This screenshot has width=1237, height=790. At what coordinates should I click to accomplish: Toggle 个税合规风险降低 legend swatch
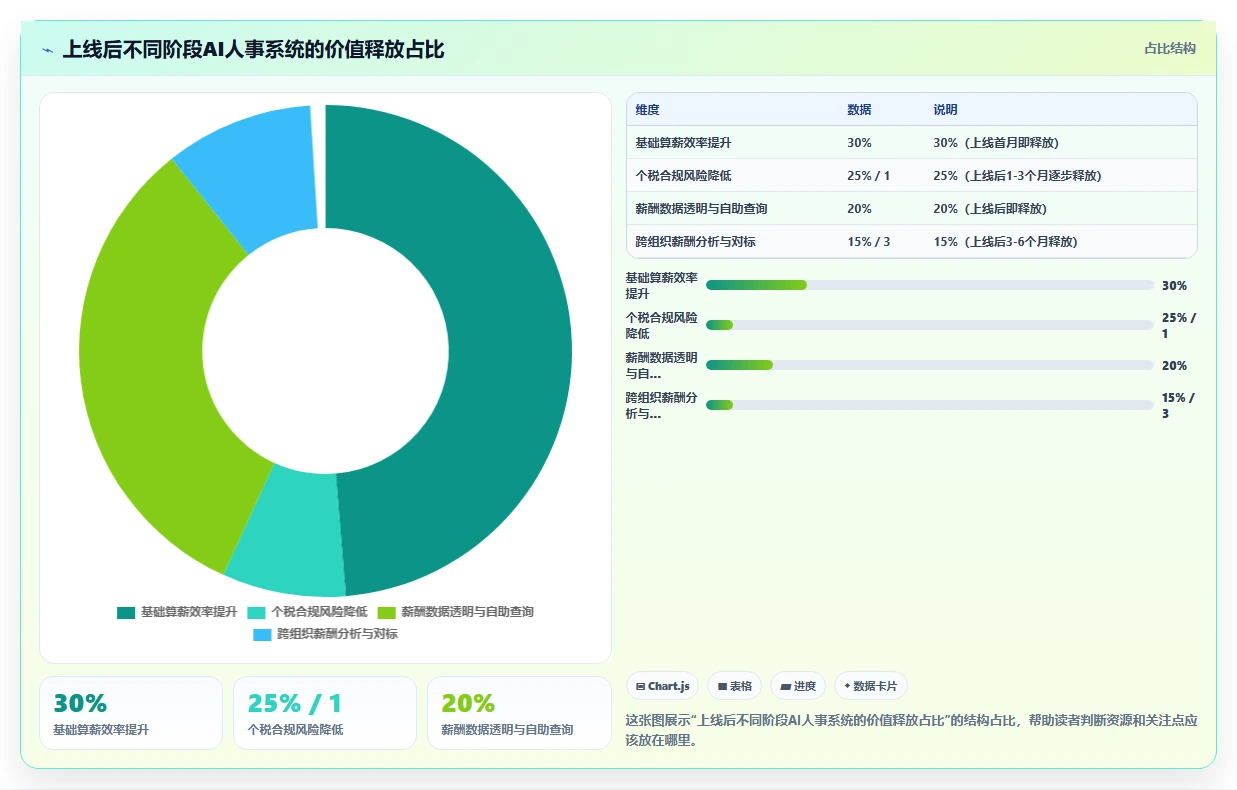click(x=257, y=612)
